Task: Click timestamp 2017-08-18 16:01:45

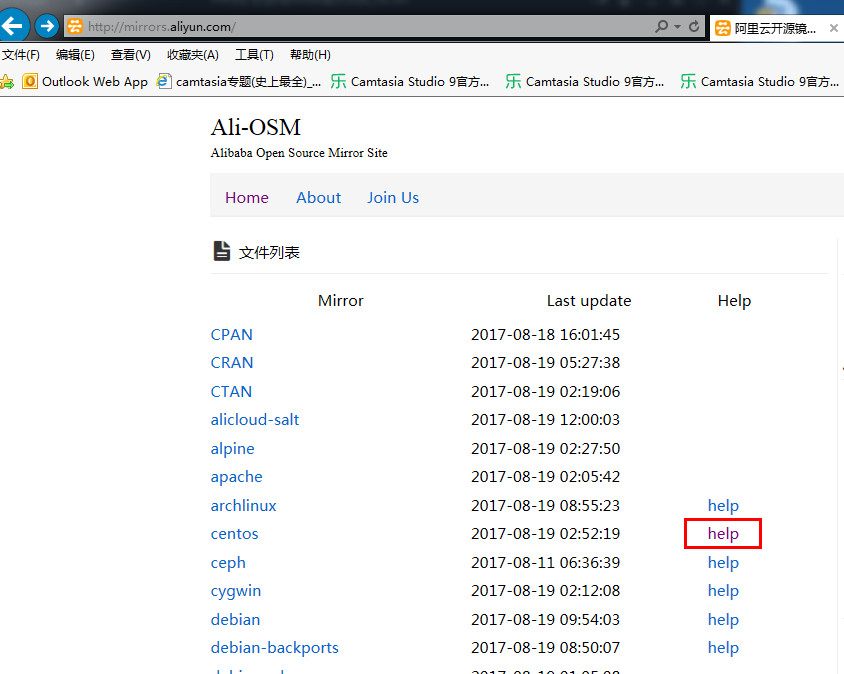Action: coord(545,334)
